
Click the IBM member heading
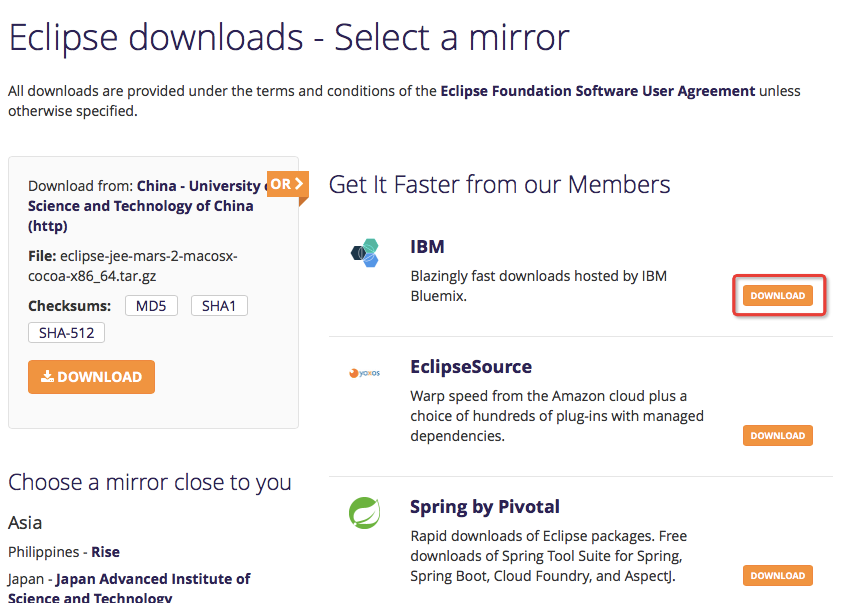point(427,247)
